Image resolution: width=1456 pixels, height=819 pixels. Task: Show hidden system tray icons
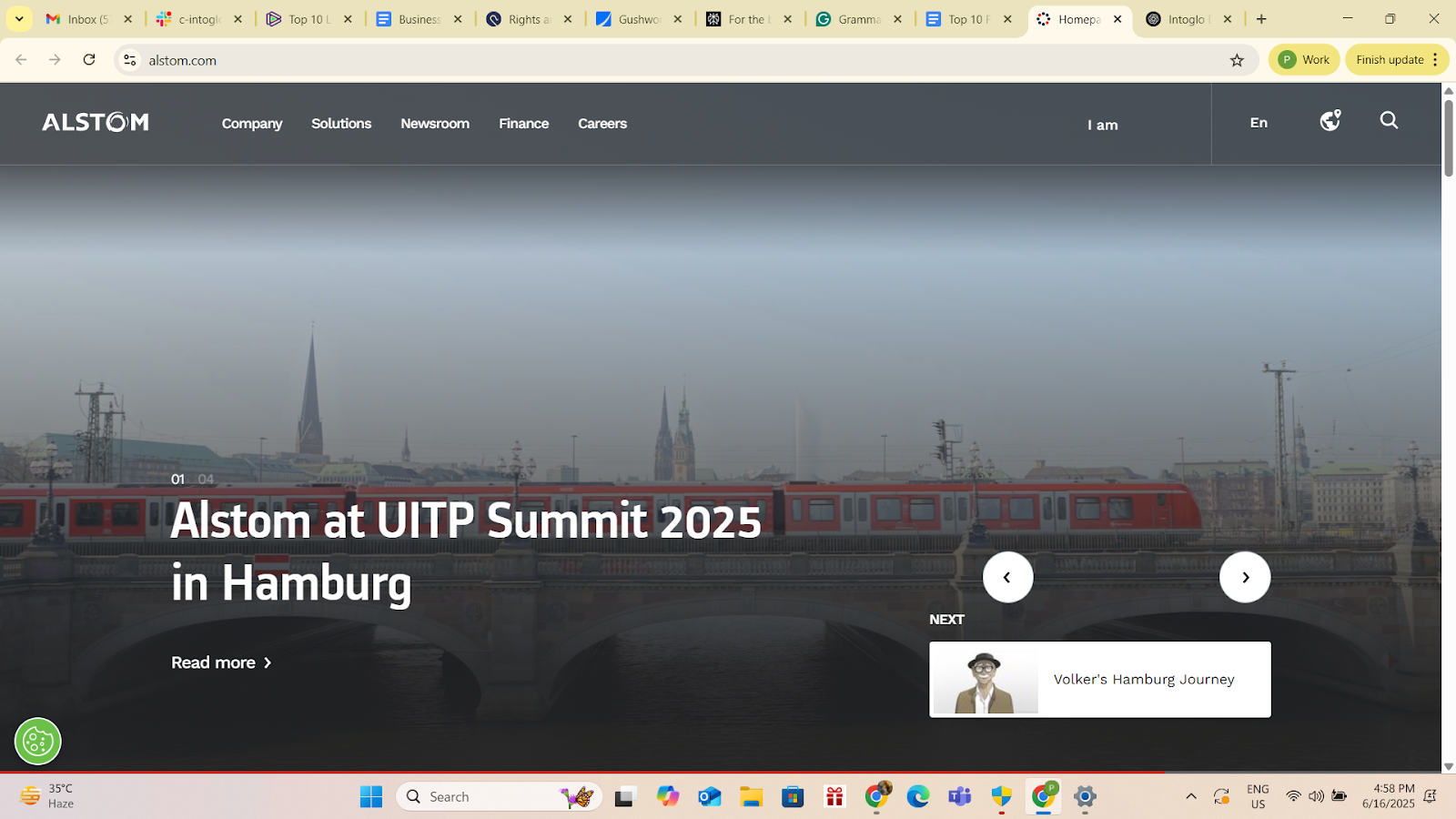click(1191, 796)
